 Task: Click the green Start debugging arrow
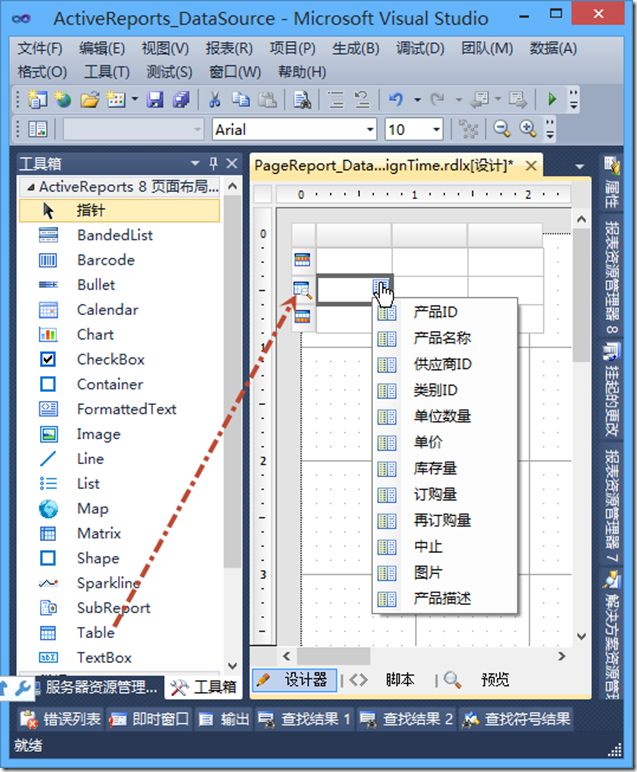pos(552,100)
